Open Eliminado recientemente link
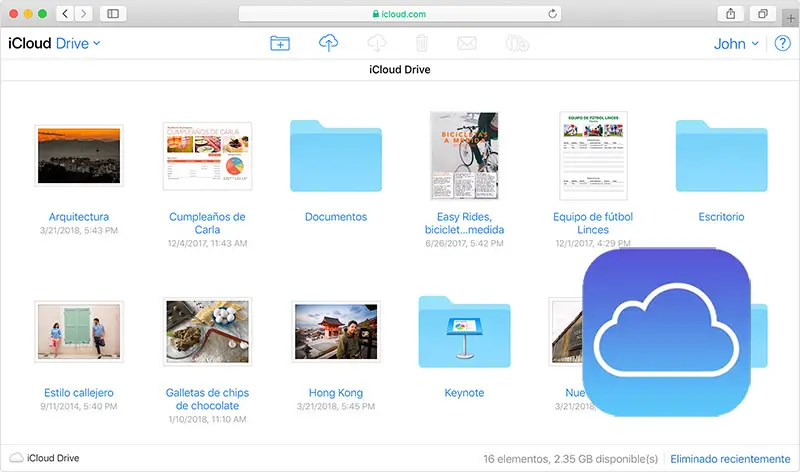Viewport: 800px width, 472px height. 730,459
